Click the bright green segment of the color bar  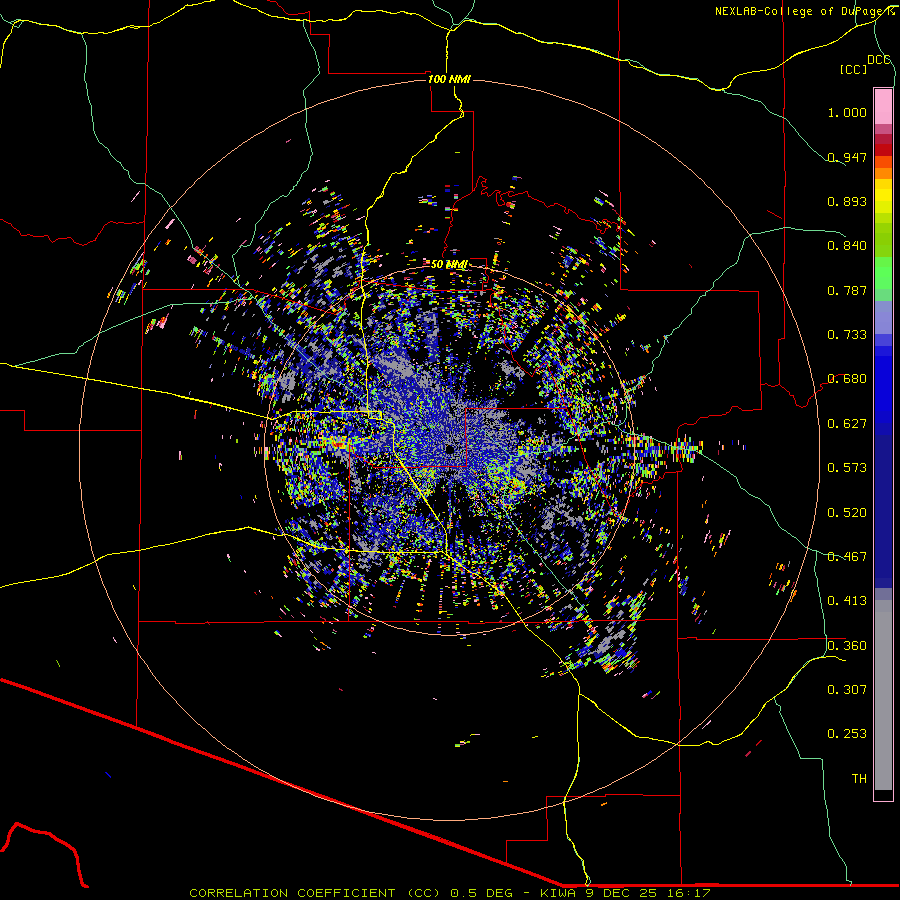(883, 273)
